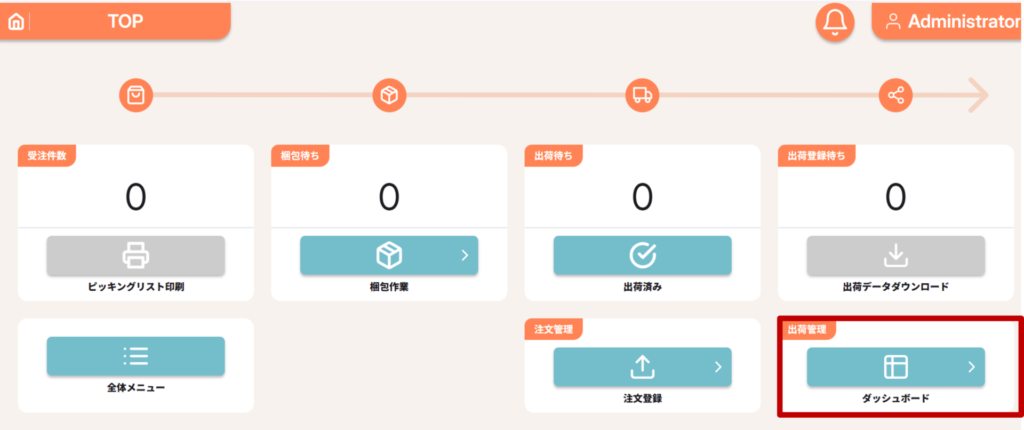Click the printer icon for ピッキングリスト印刷
The height and width of the screenshot is (430, 1024).
click(136, 256)
